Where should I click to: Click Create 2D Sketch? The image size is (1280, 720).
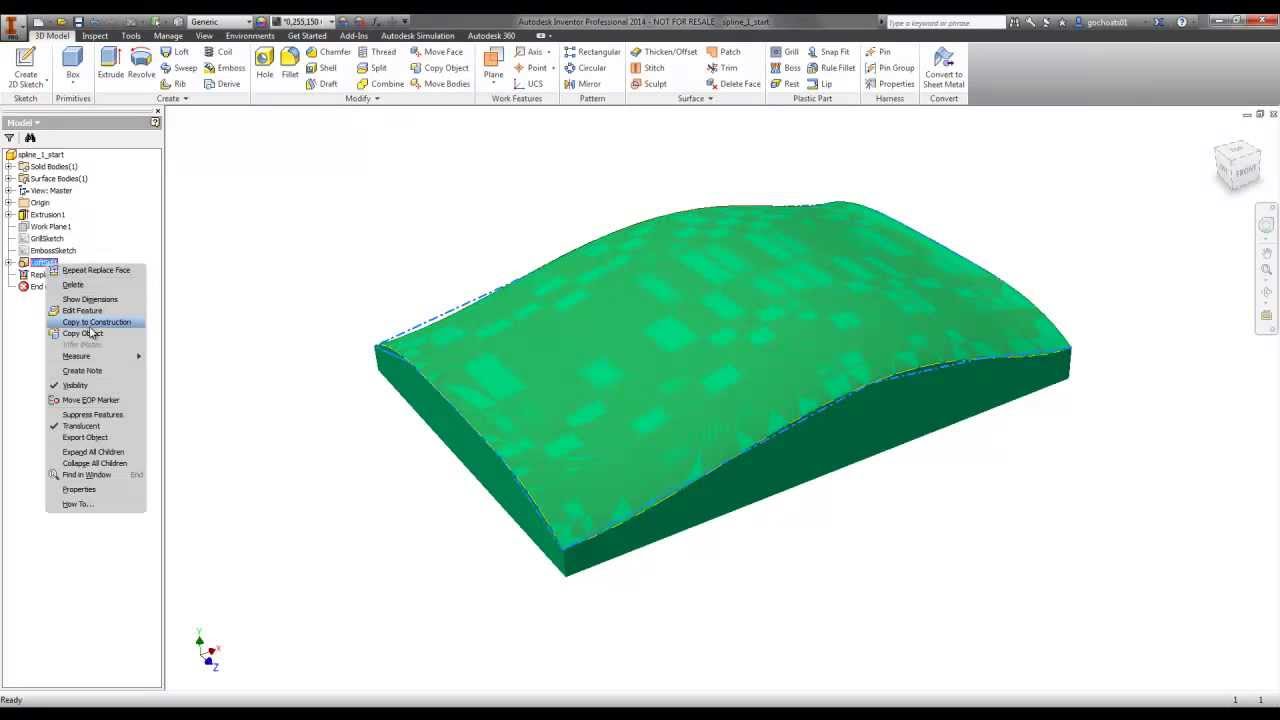click(x=26, y=68)
